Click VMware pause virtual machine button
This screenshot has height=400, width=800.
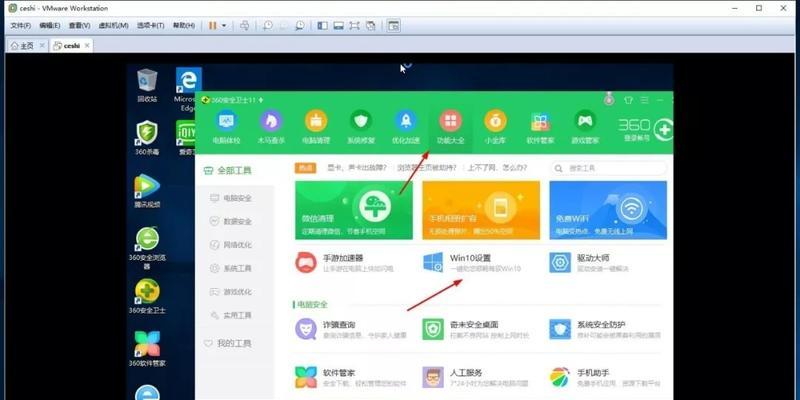click(213, 25)
